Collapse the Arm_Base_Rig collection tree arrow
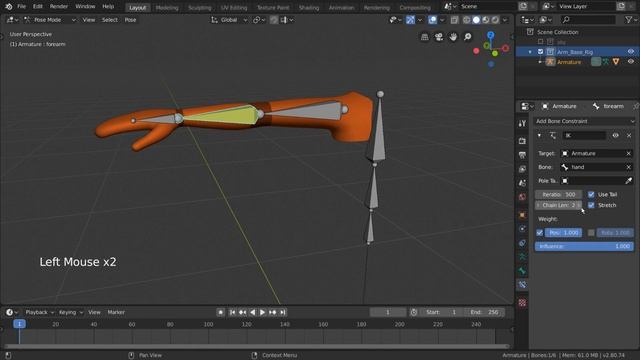 tap(530, 52)
